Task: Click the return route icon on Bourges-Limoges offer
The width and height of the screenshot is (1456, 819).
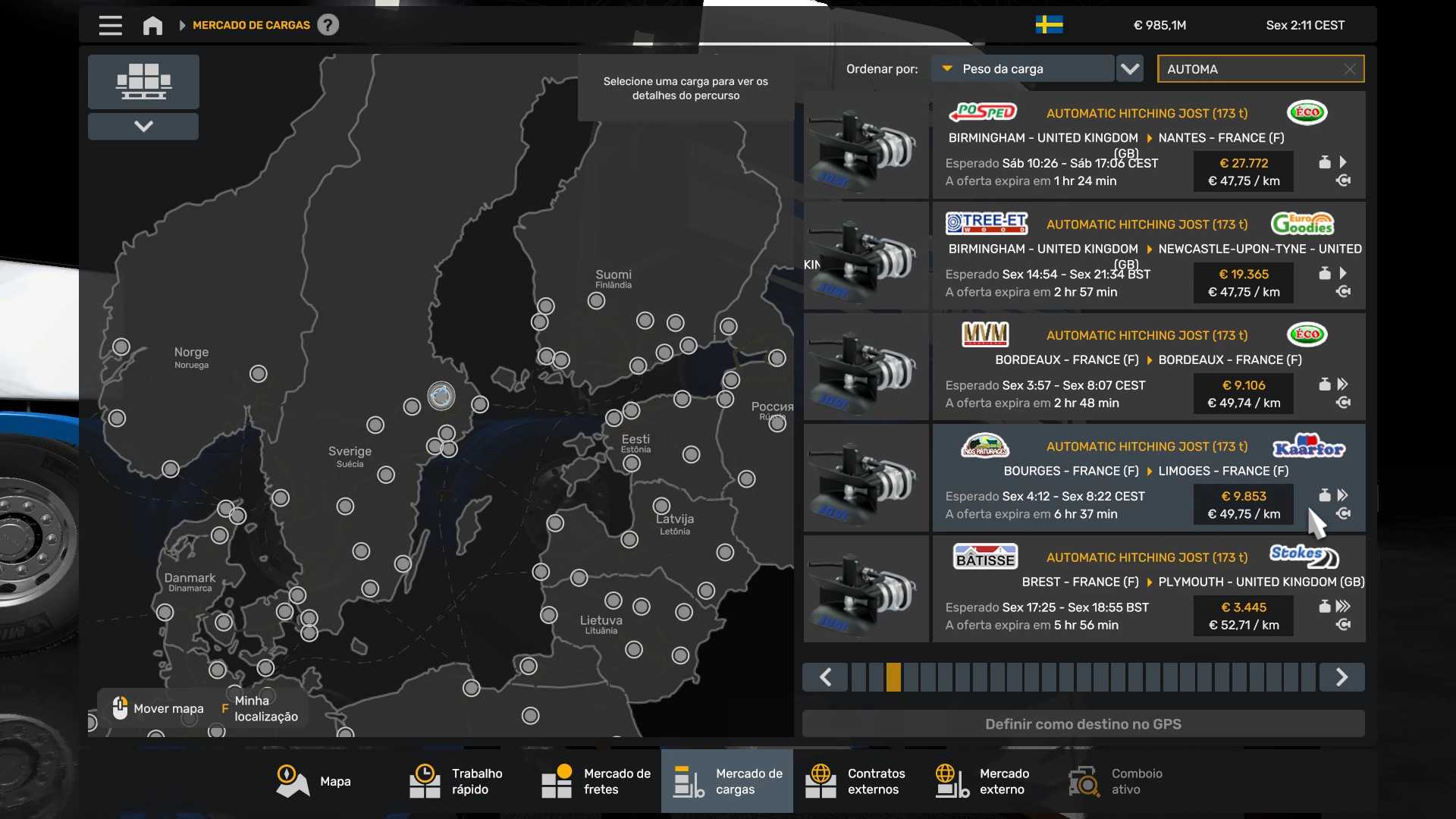Action: [1343, 514]
